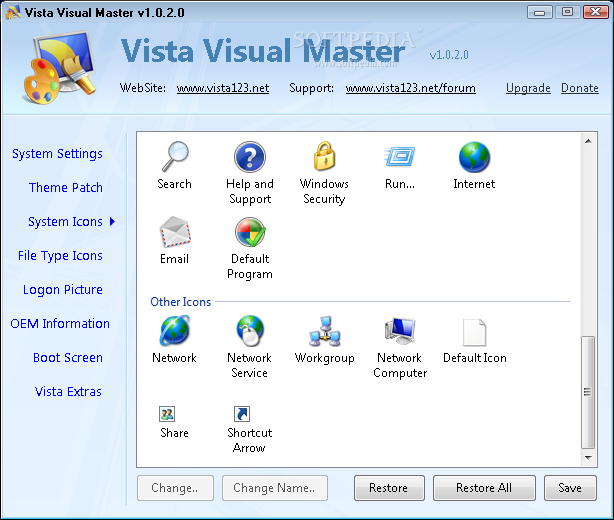The width and height of the screenshot is (614, 520).
Task: Click the scrollbar down arrow
Action: (x=588, y=457)
